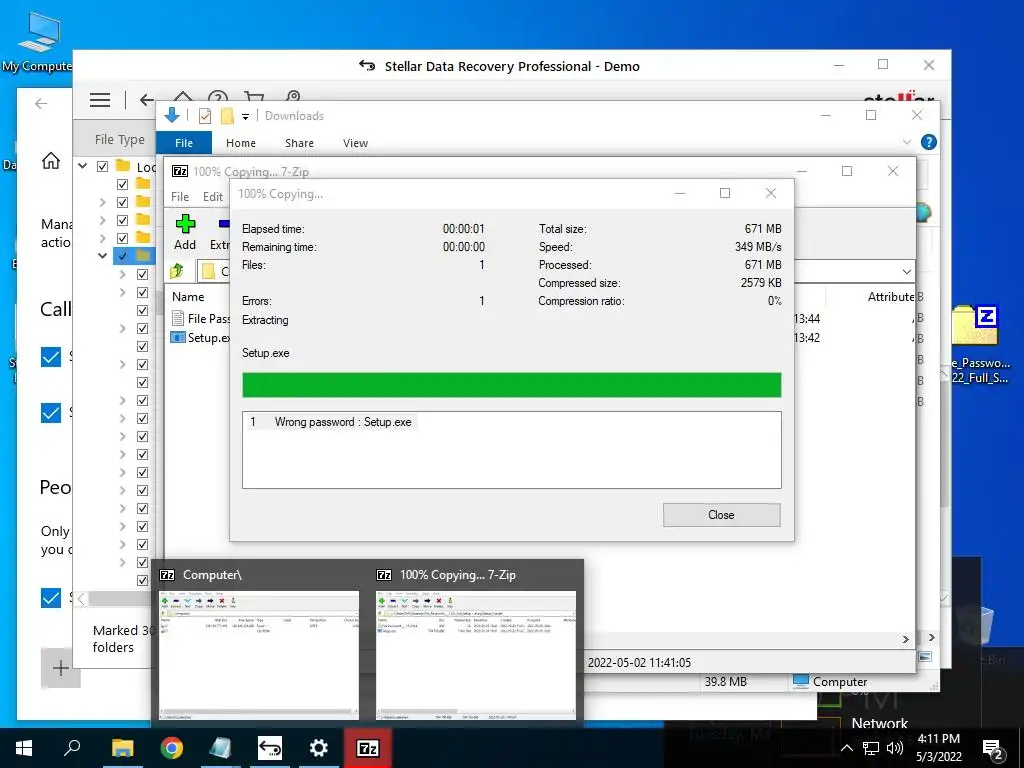Open the network icon in system tray
The image size is (1024, 768).
[871, 748]
